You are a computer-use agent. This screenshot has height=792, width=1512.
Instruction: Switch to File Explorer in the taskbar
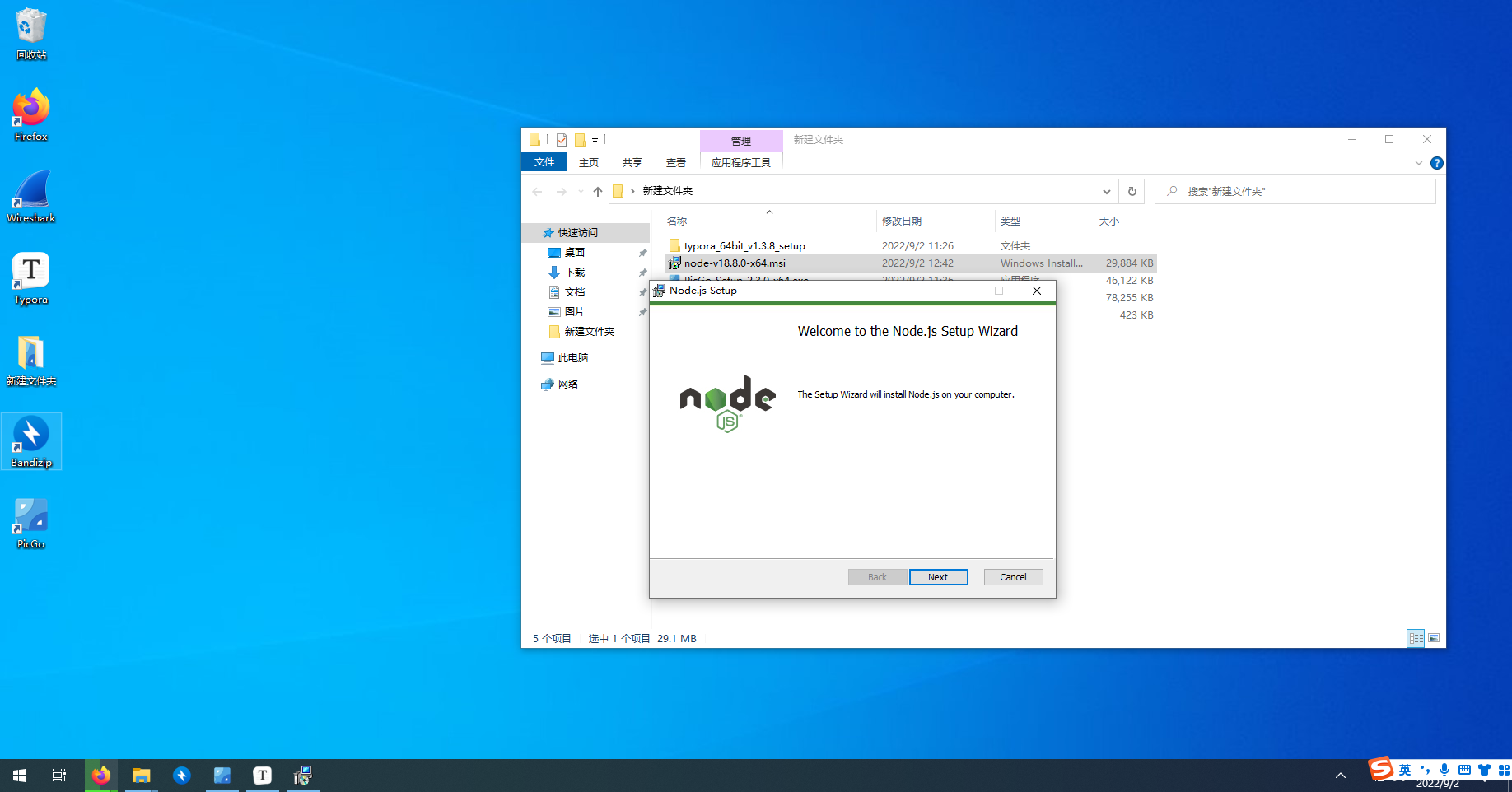142,776
